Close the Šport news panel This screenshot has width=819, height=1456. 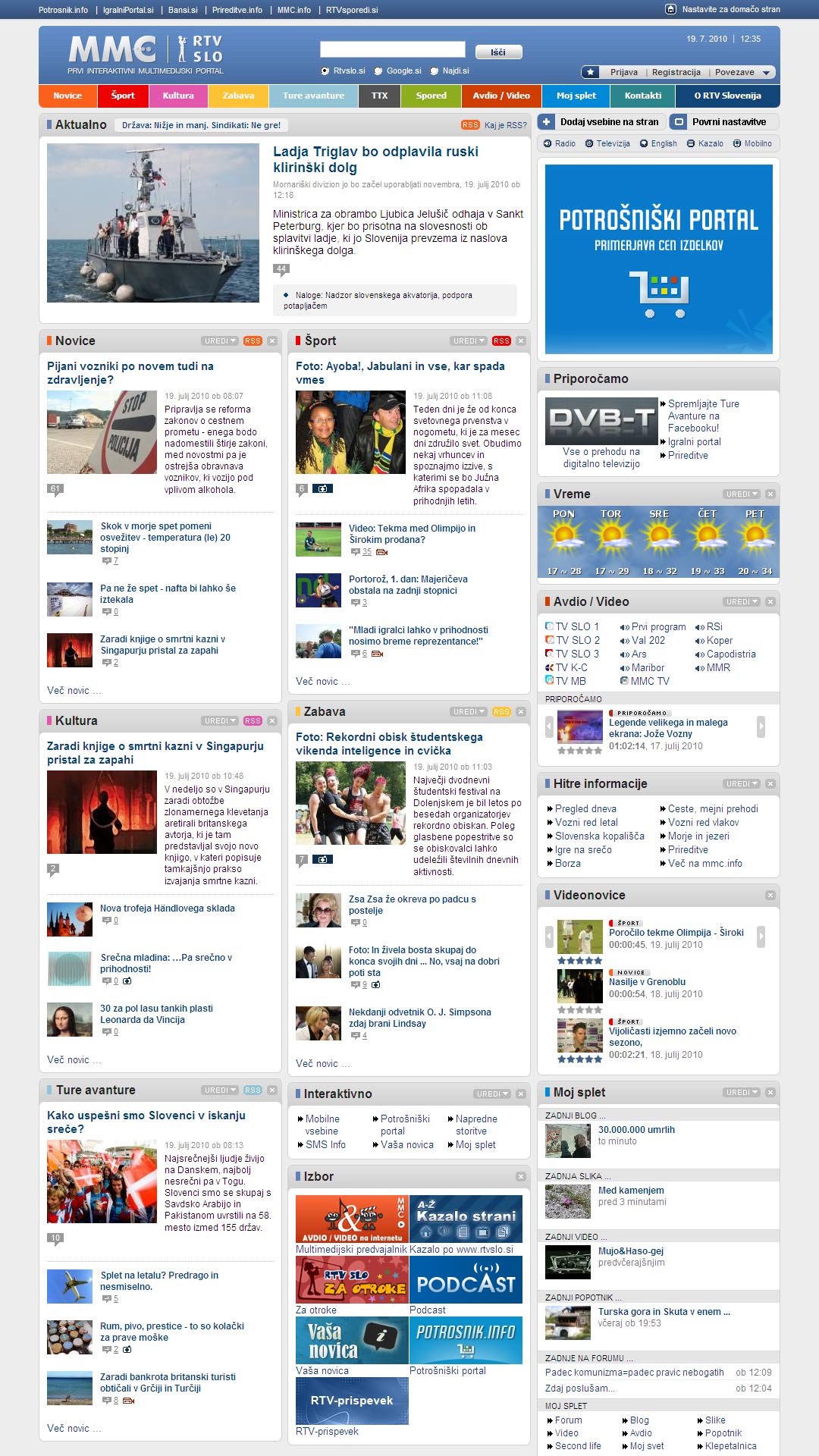pyautogui.click(x=521, y=341)
